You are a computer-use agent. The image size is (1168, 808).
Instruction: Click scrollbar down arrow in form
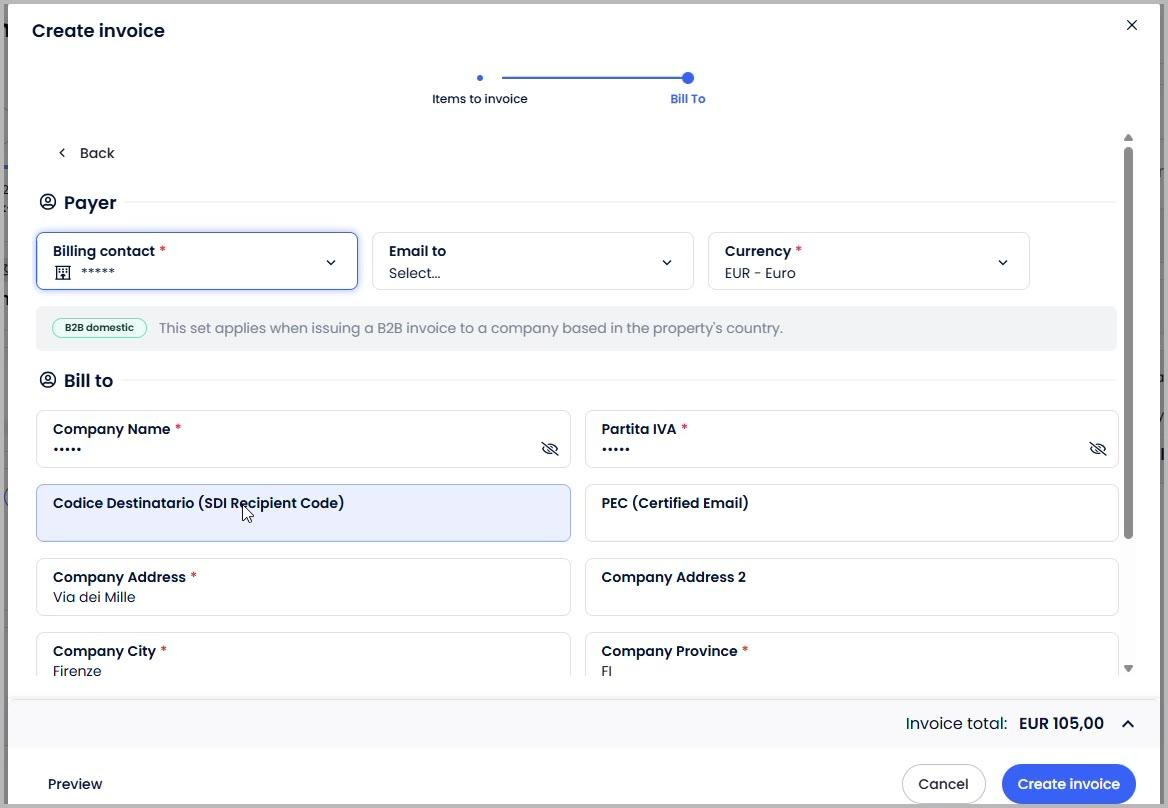pos(1128,669)
